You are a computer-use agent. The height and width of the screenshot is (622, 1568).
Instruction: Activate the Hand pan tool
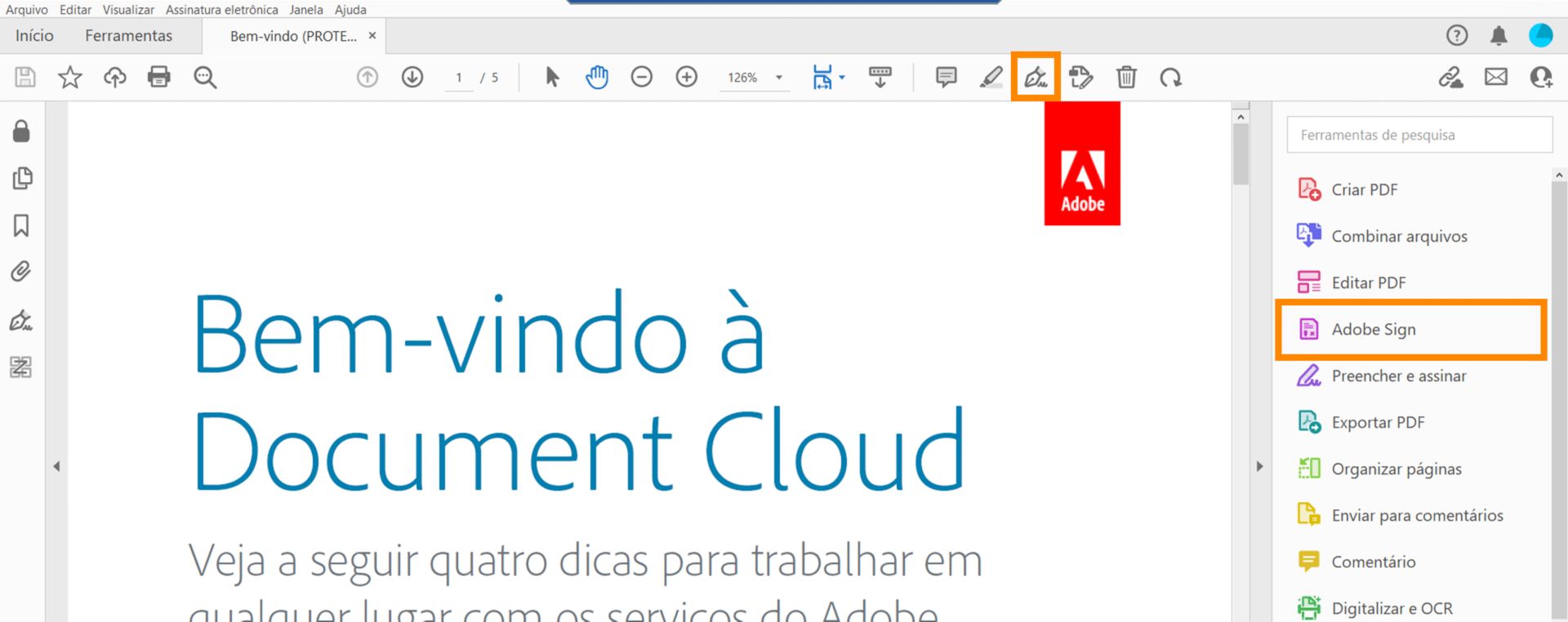(597, 78)
